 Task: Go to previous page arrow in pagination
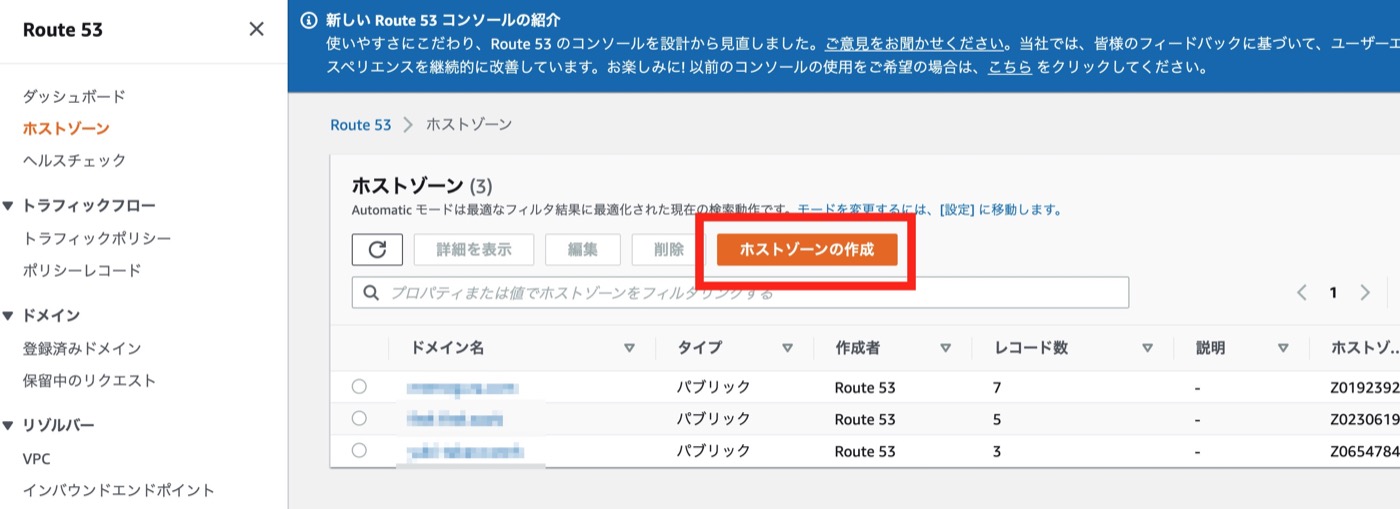tap(1302, 293)
